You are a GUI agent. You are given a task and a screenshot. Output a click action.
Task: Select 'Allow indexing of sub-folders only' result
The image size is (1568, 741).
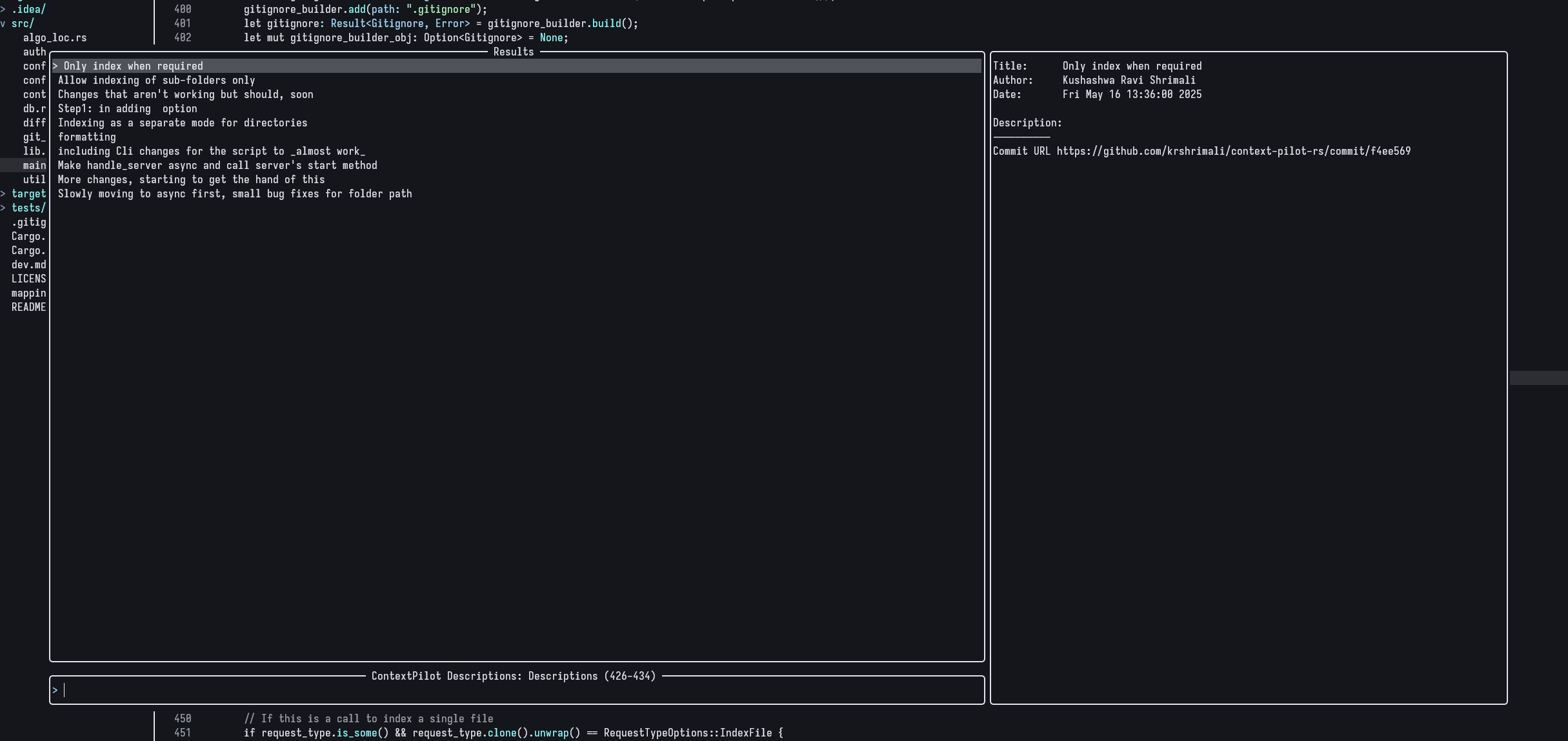point(156,81)
